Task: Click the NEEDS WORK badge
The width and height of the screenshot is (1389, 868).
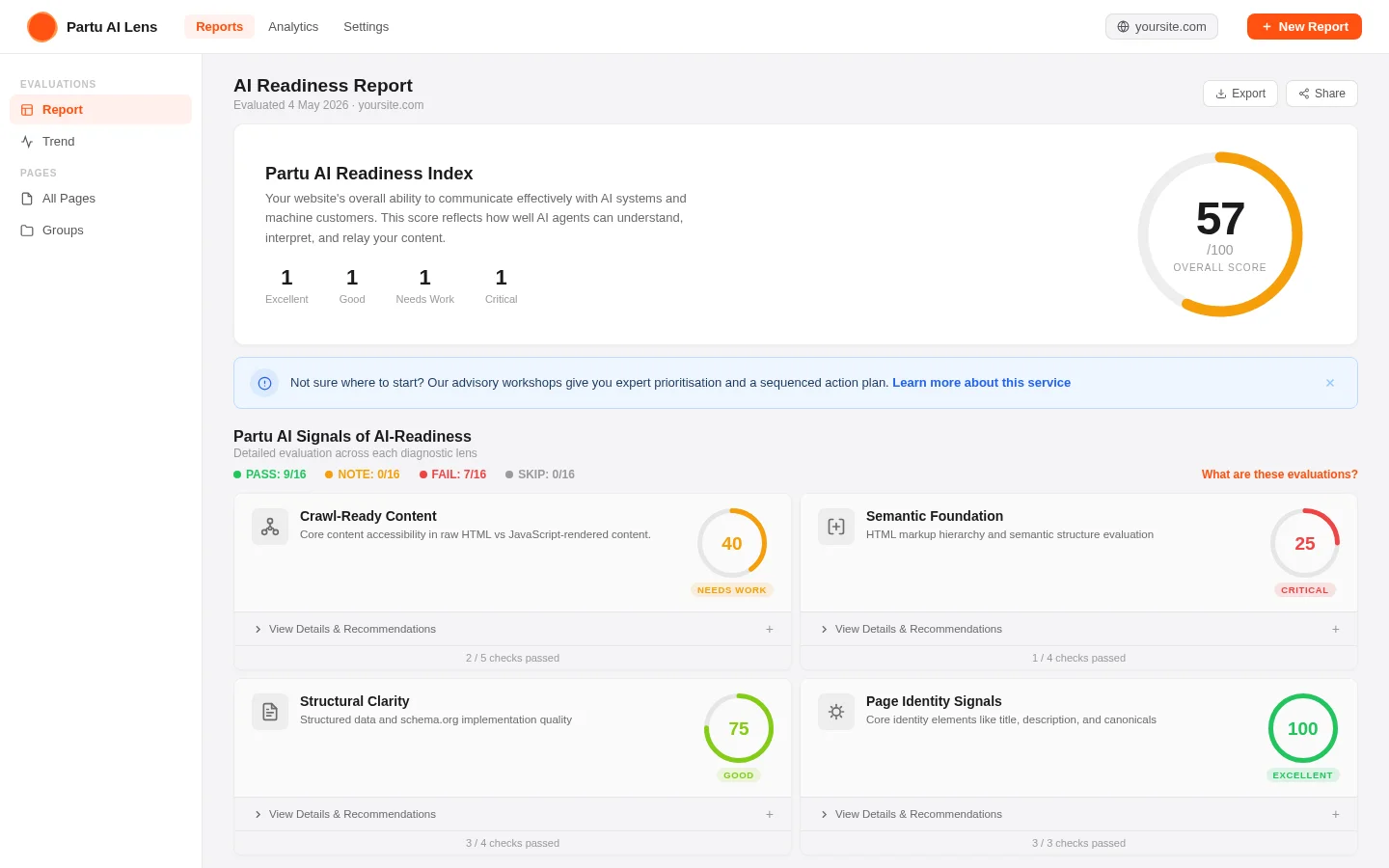Action: click(732, 590)
